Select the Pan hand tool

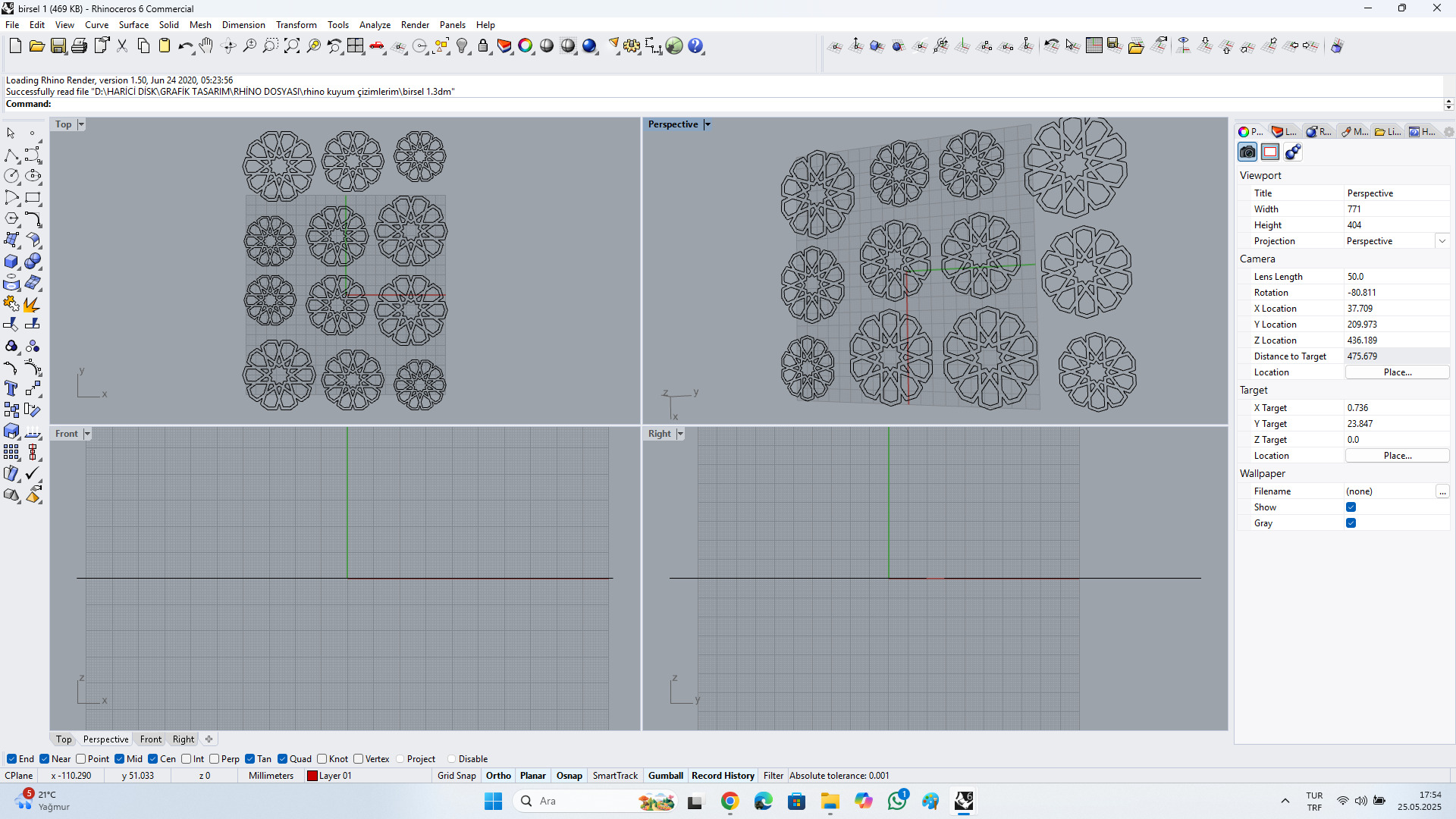point(206,46)
